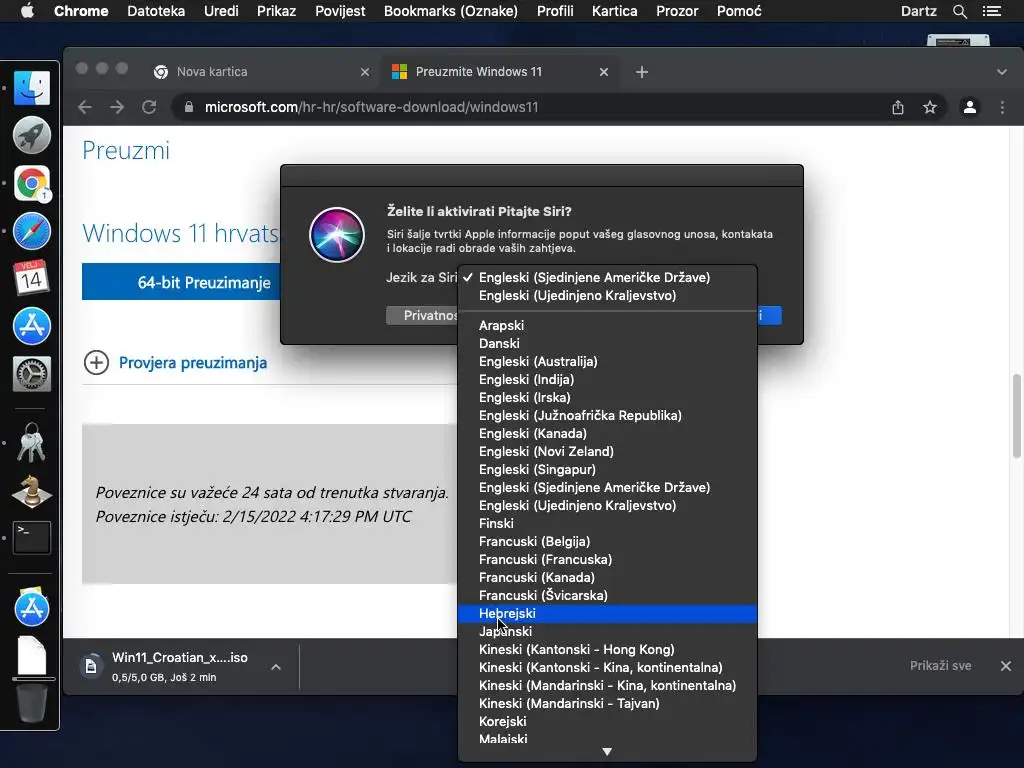
Task: Choose Japanski in Siri language list
Action: 607,632
